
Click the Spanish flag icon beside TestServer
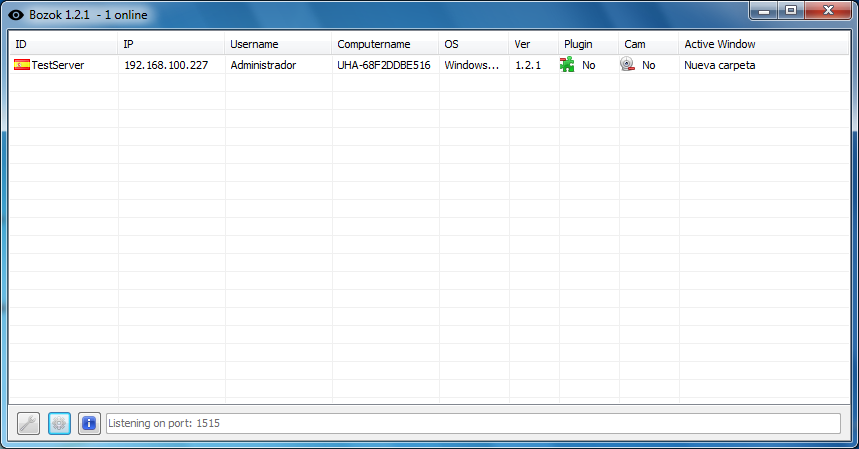click(22, 65)
